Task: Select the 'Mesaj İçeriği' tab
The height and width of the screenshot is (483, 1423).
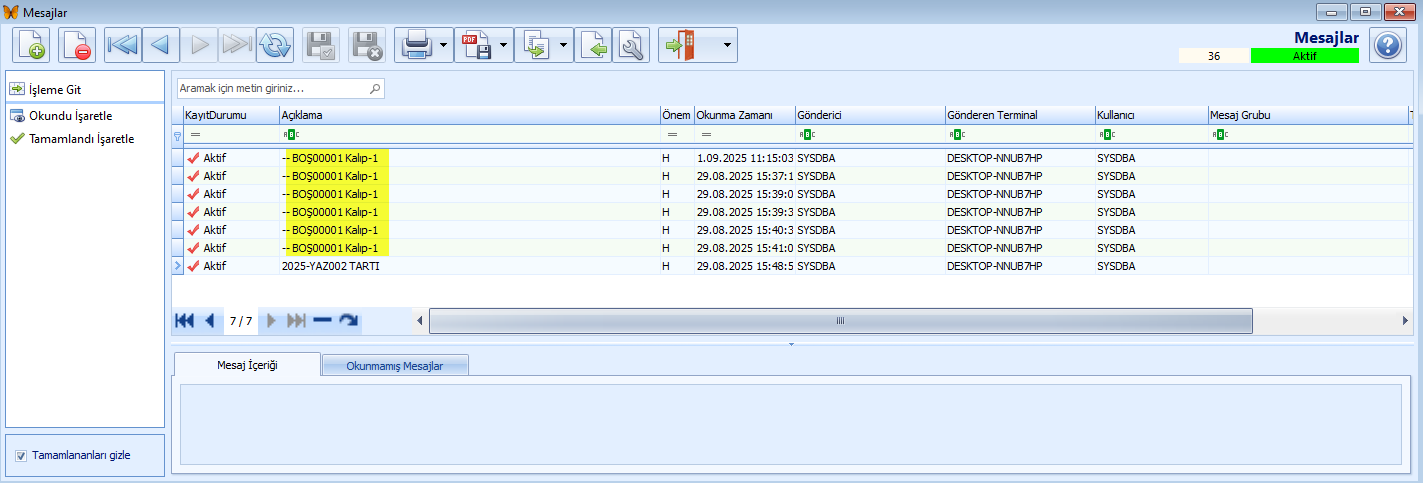Action: coord(247,365)
